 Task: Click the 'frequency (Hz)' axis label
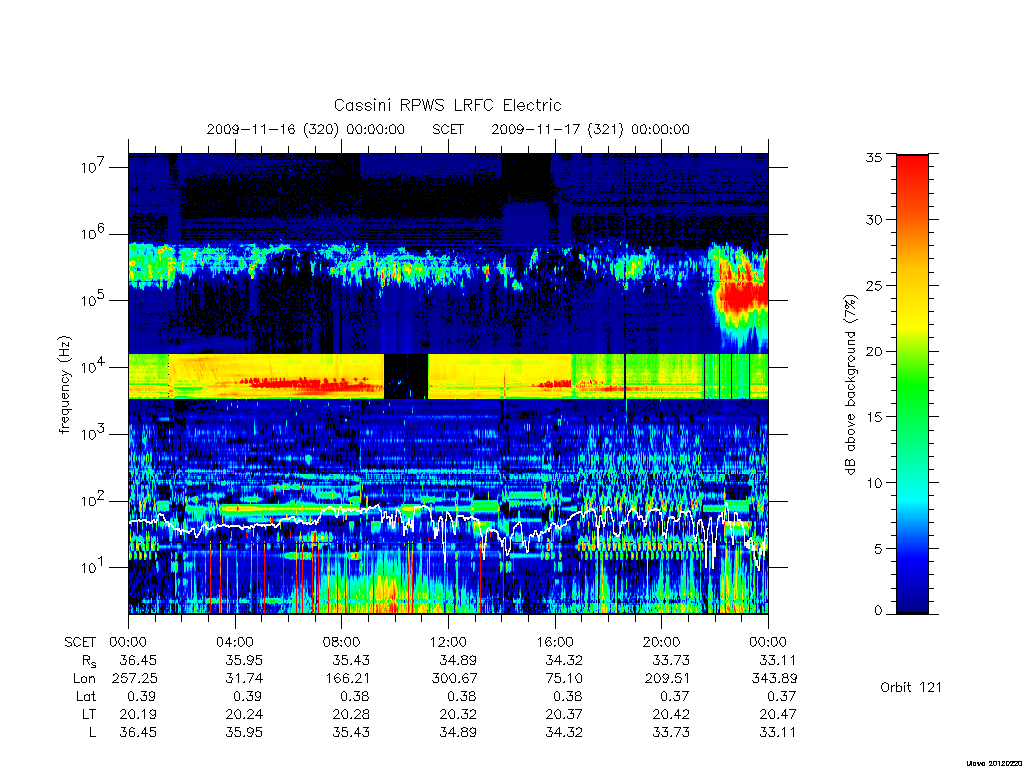64,384
